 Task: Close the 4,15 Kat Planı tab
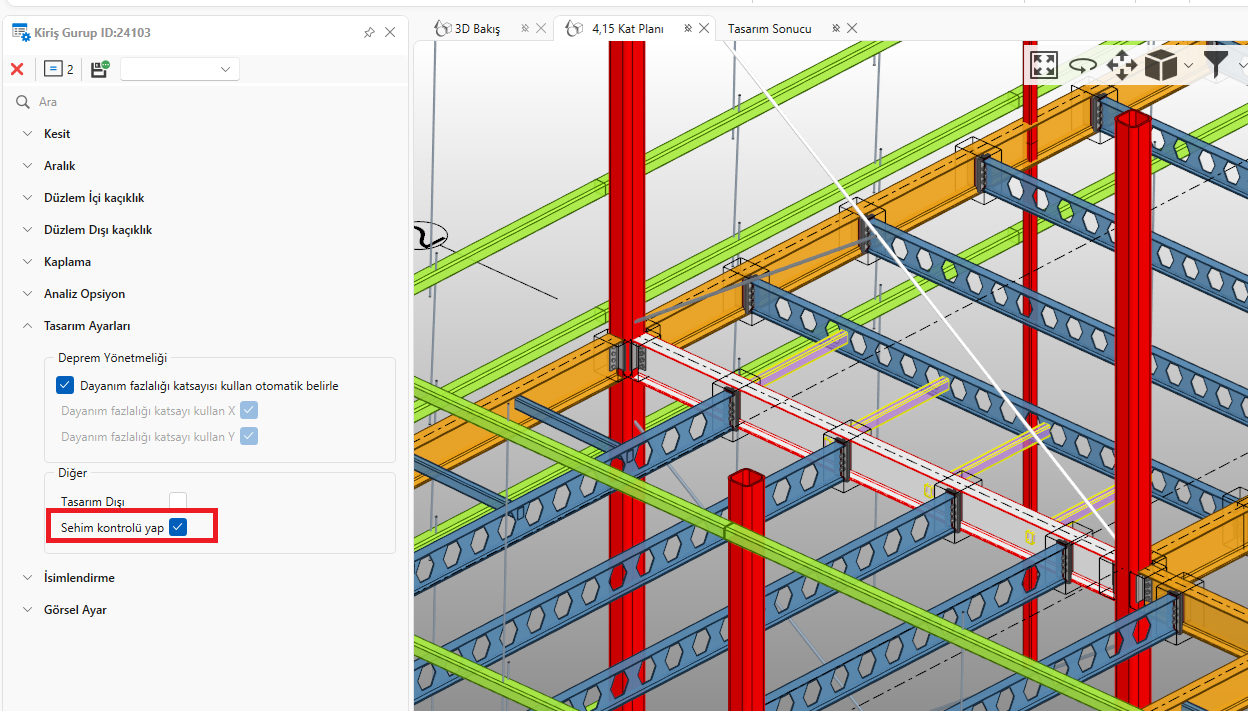704,29
